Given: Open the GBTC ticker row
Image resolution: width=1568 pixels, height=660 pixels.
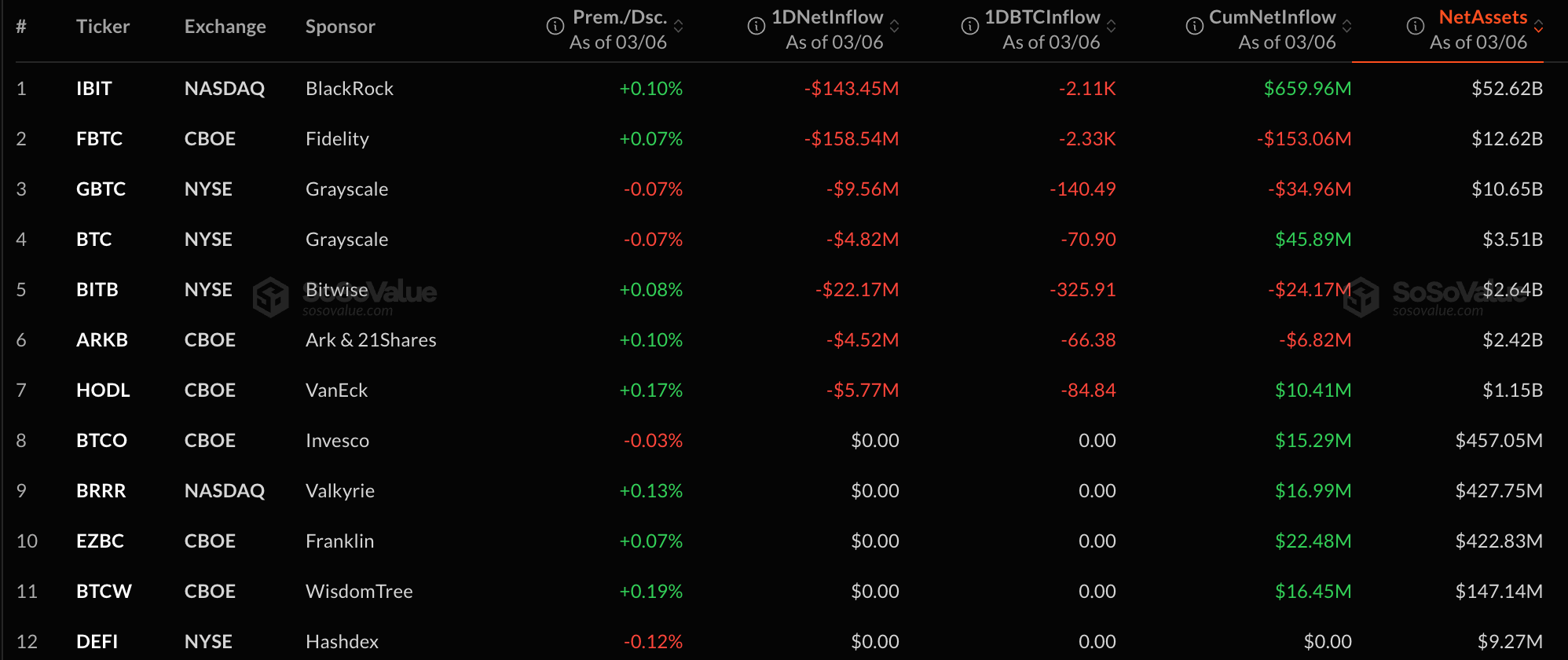Looking at the screenshot, I should [x=101, y=189].
